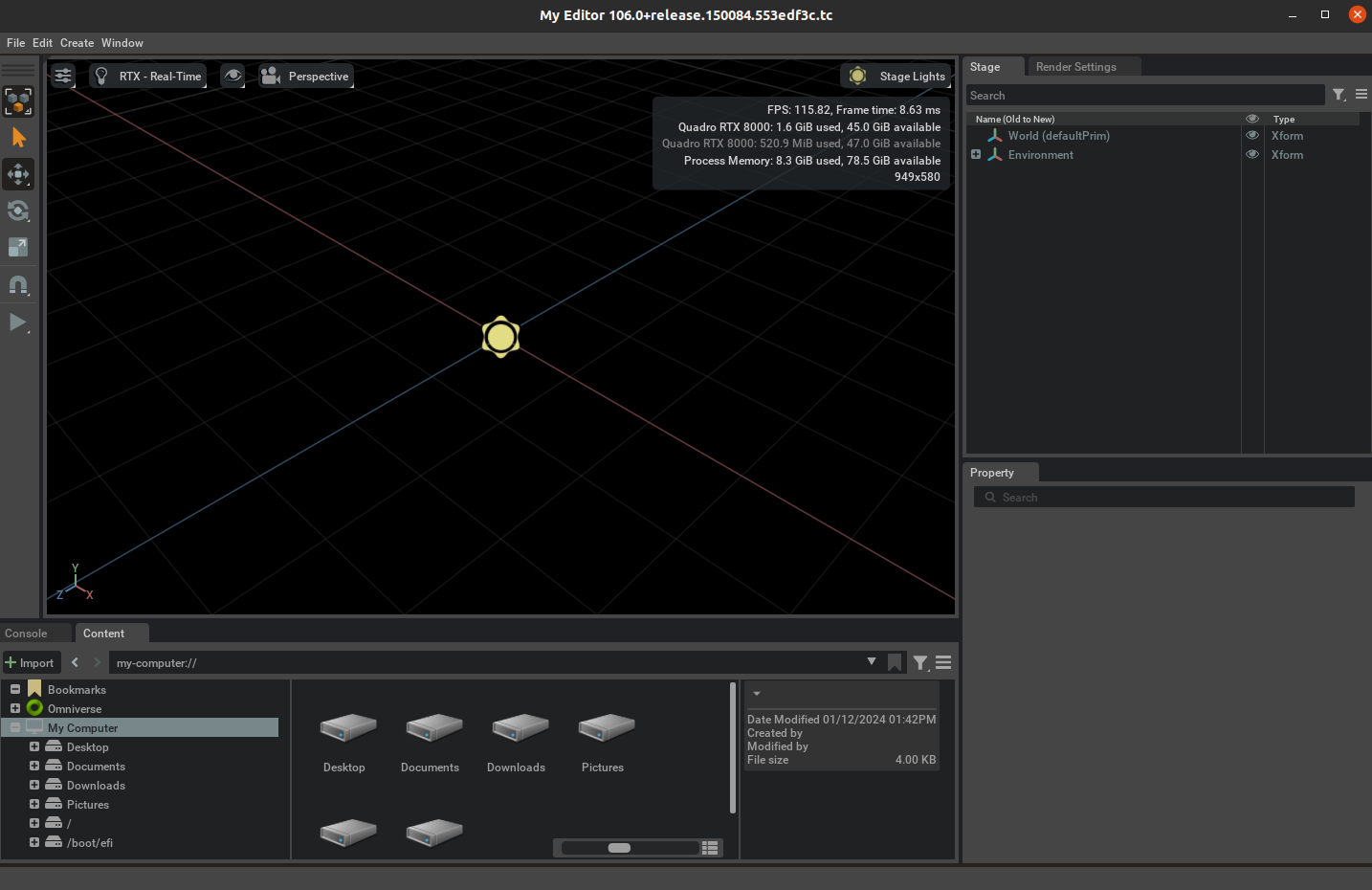Expand the Environment tree item
Image resolution: width=1372 pixels, height=890 pixels.
(976, 155)
